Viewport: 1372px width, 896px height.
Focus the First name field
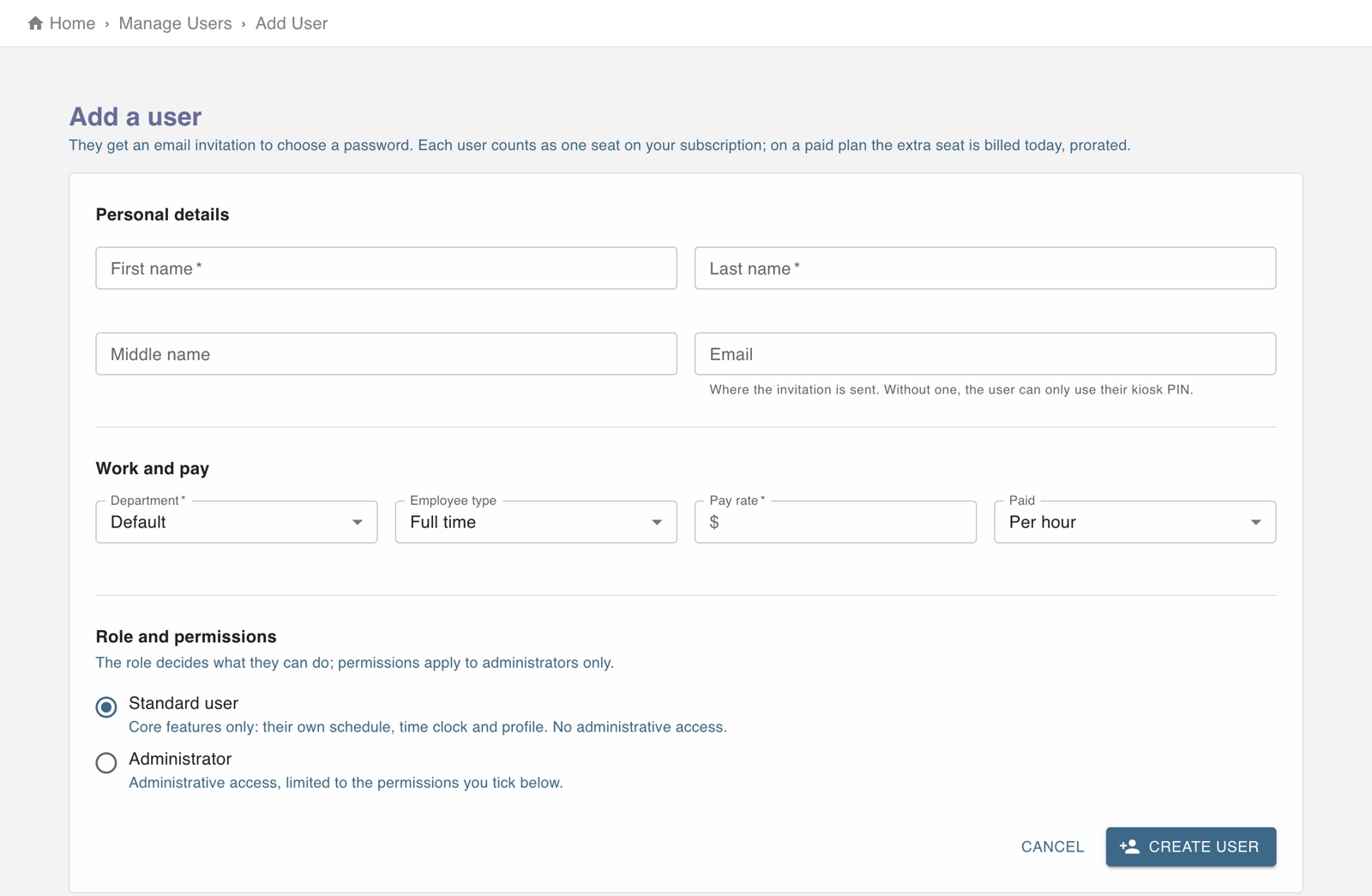(387, 268)
